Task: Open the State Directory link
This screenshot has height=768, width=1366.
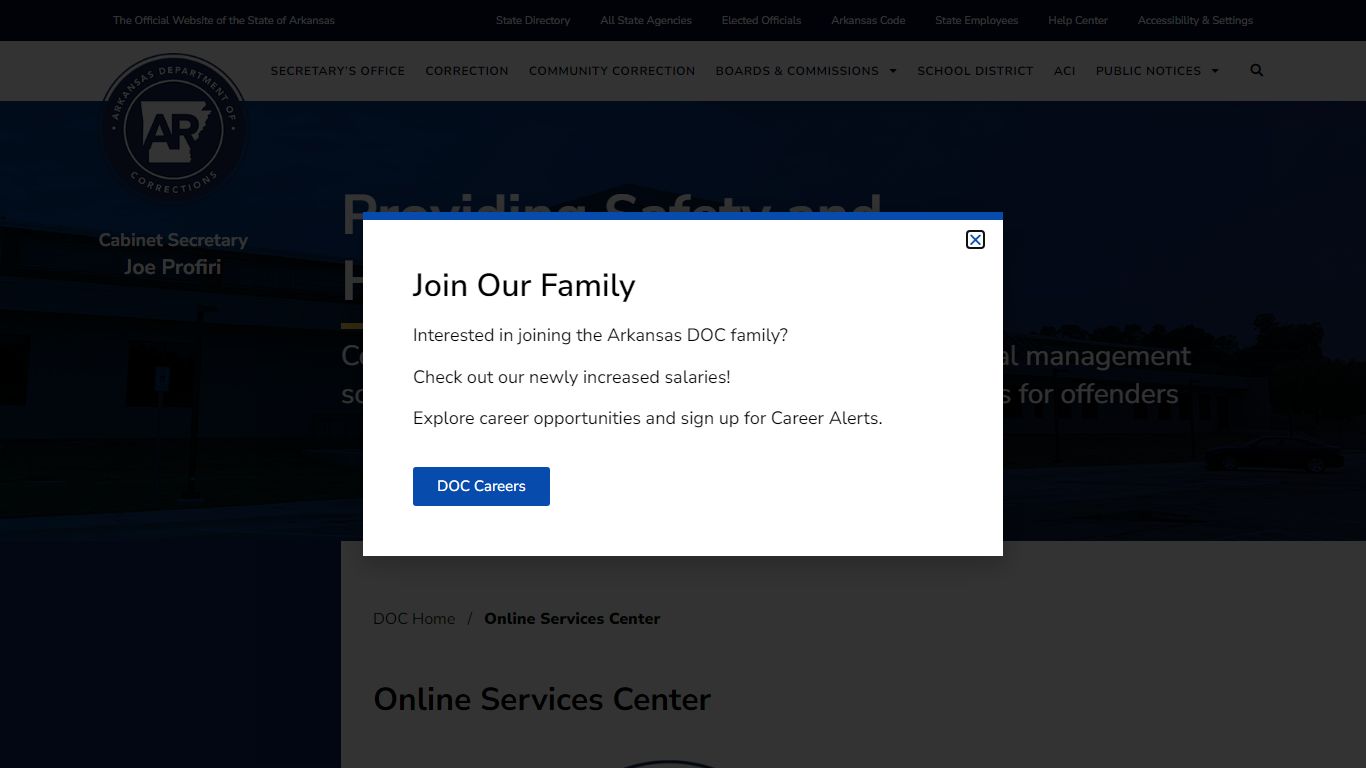Action: point(533,20)
